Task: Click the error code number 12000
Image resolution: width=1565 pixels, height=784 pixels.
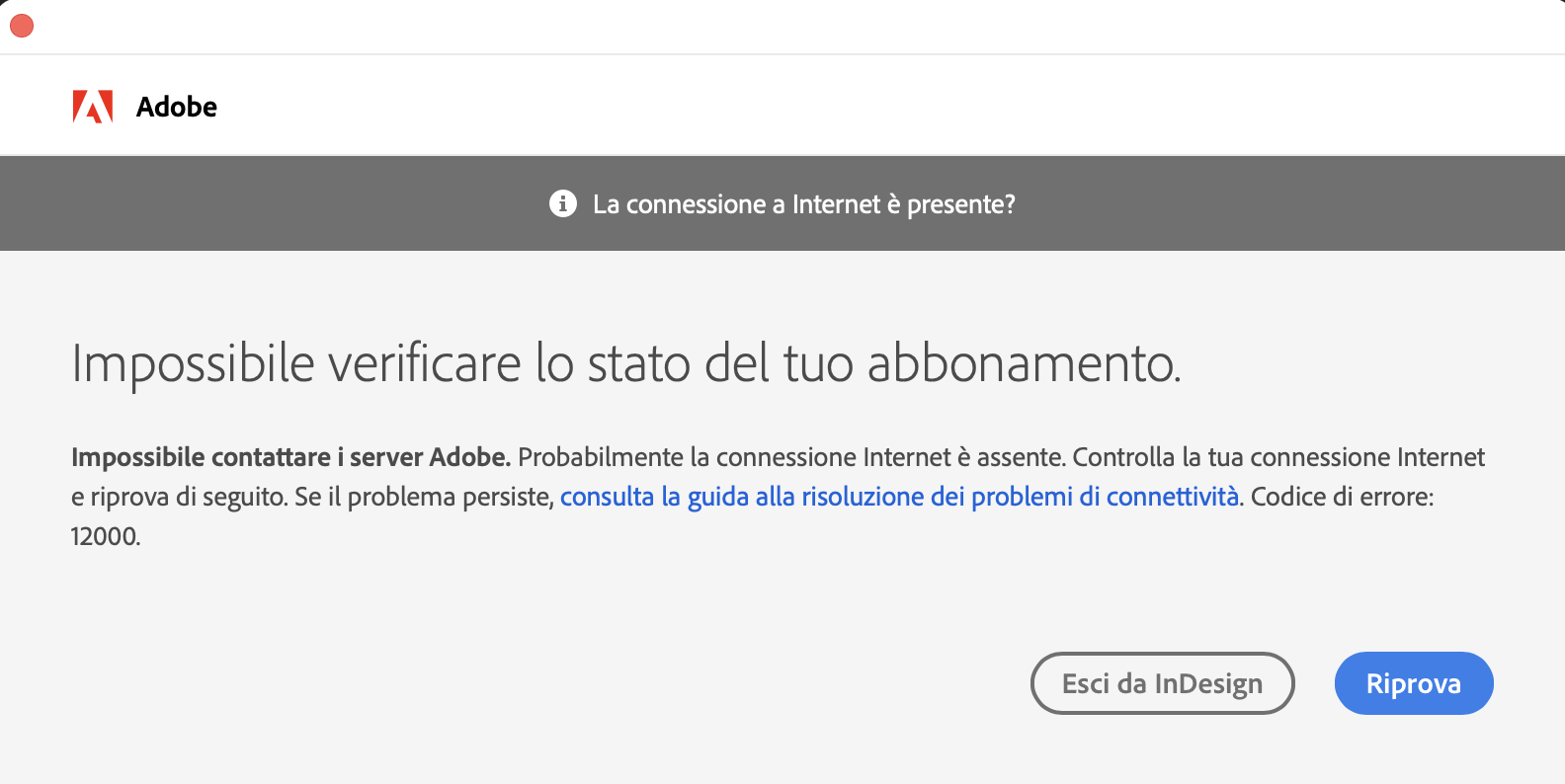Action: 105,536
